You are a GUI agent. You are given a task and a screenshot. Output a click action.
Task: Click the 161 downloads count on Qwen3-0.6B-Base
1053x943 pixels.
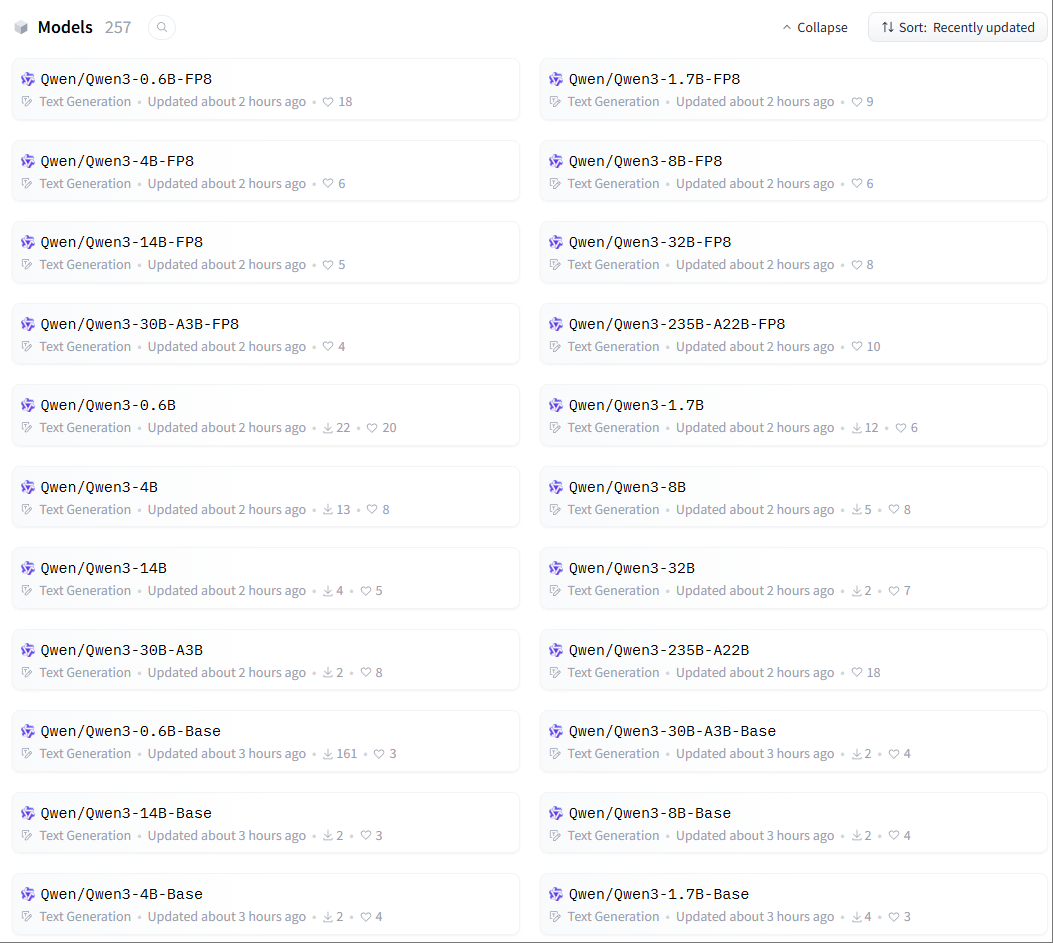347,754
